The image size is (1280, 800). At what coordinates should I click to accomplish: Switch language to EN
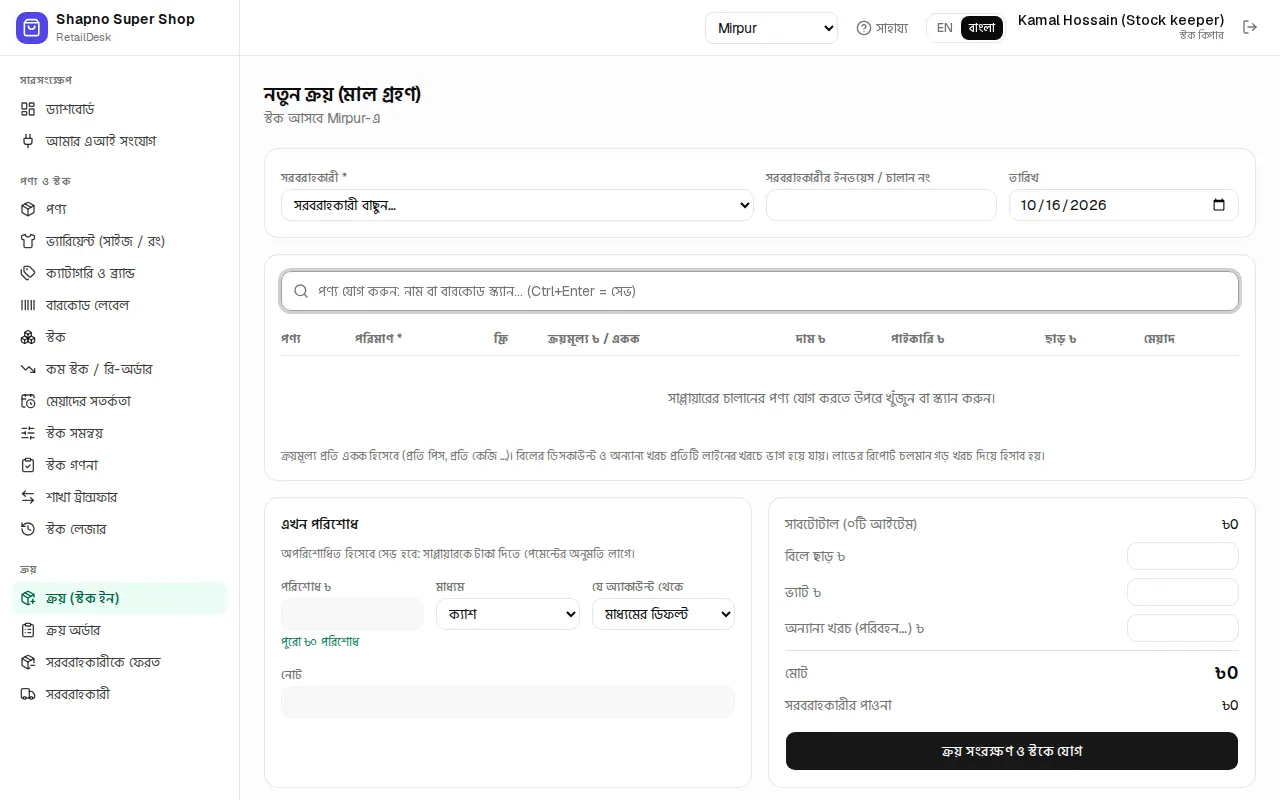pos(944,28)
